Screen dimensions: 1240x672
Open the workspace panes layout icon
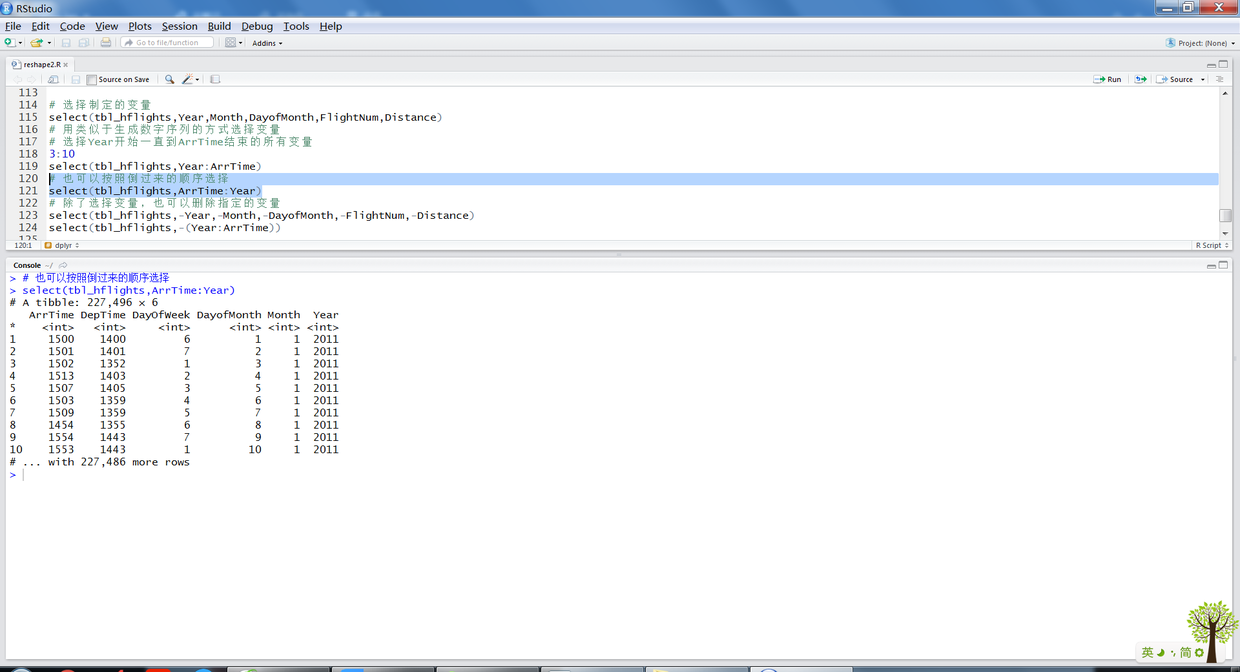point(231,43)
